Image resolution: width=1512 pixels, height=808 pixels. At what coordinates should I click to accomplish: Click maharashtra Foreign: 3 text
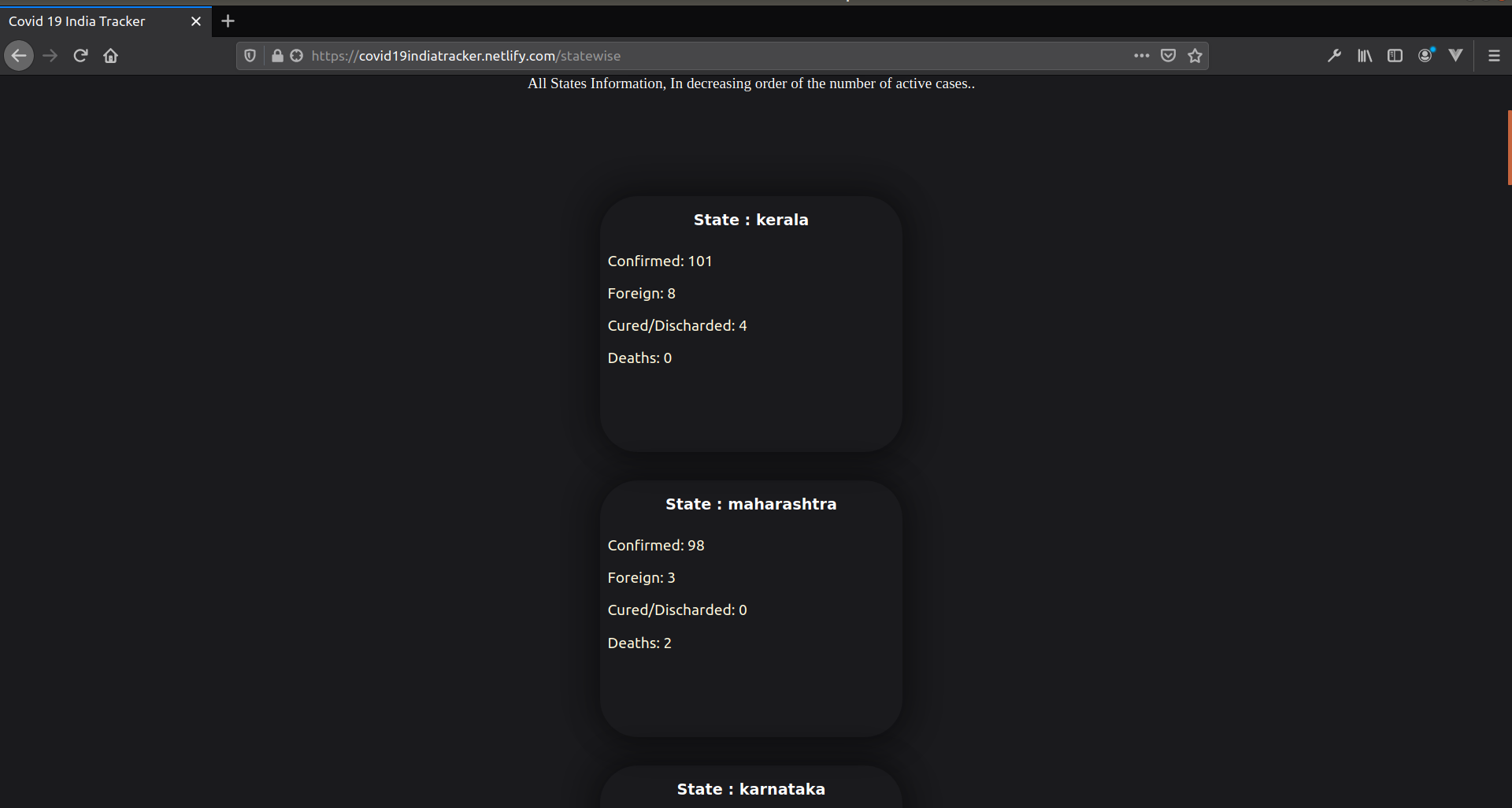pyautogui.click(x=642, y=578)
